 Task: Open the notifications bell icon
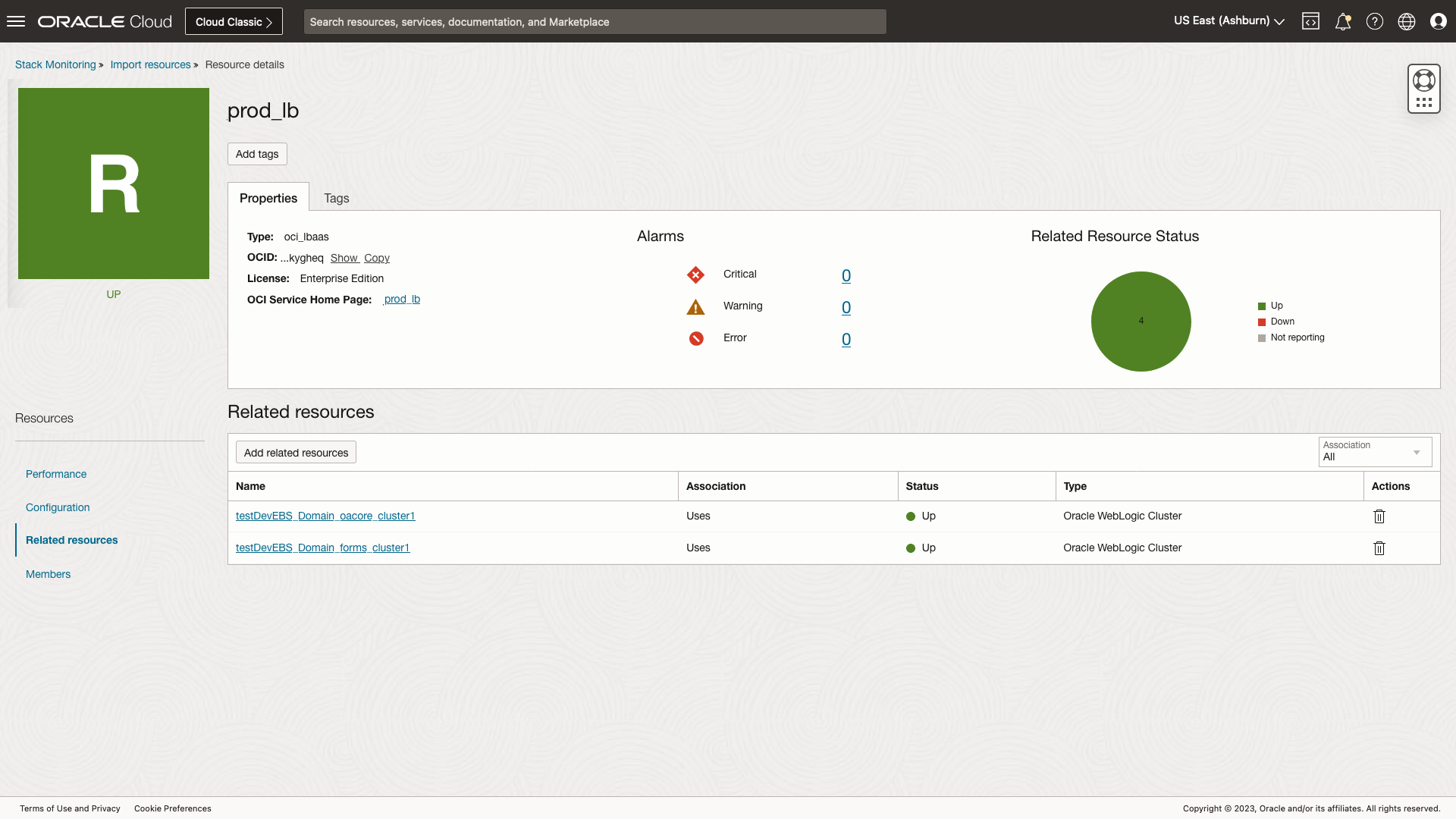1342,21
